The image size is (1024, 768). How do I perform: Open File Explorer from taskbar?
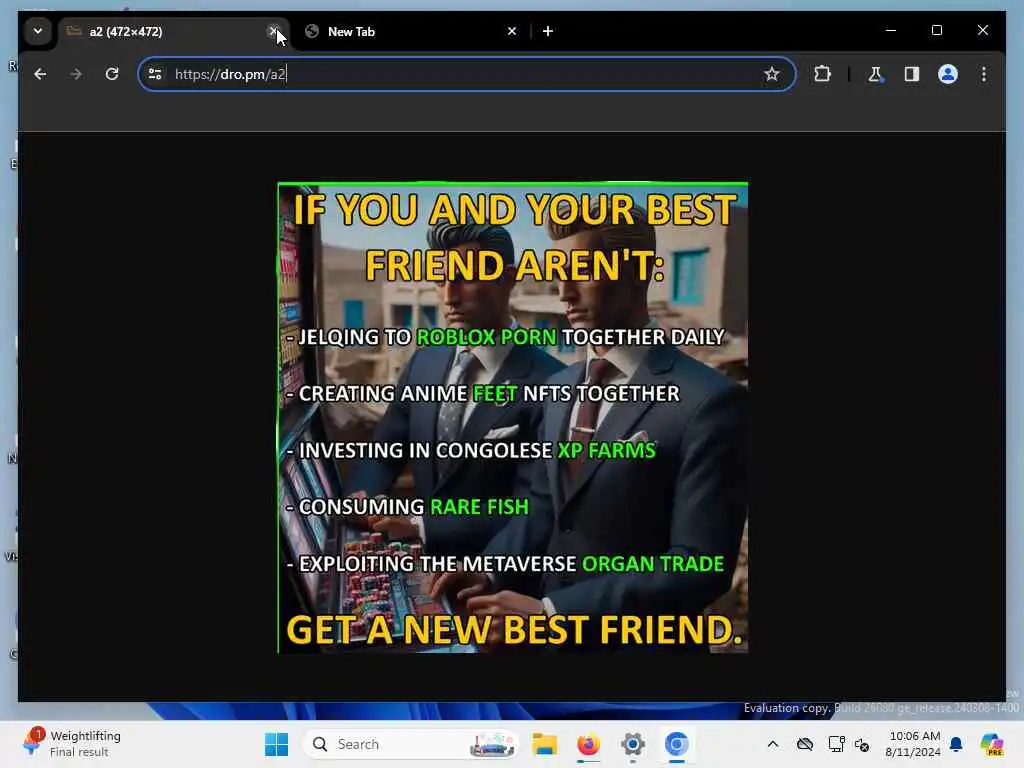point(544,744)
